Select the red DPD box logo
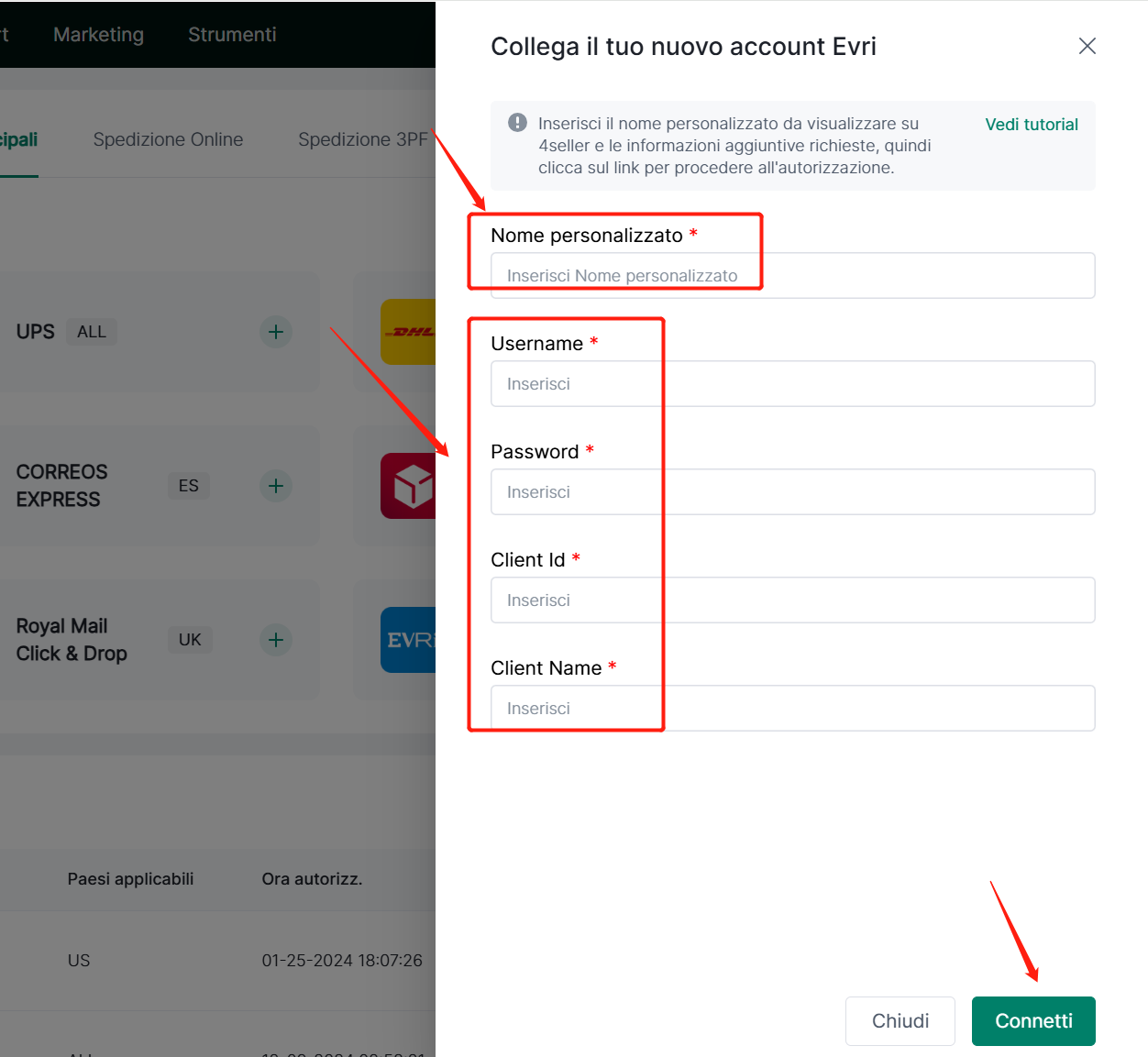Screen dimensions: 1148x1057 pyautogui.click(x=408, y=486)
